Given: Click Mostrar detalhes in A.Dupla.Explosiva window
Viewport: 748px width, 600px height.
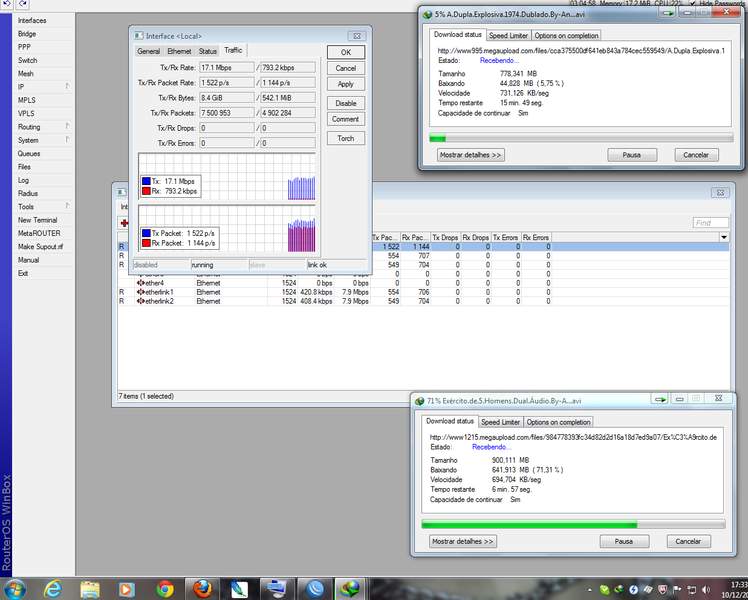Looking at the screenshot, I should coord(470,155).
